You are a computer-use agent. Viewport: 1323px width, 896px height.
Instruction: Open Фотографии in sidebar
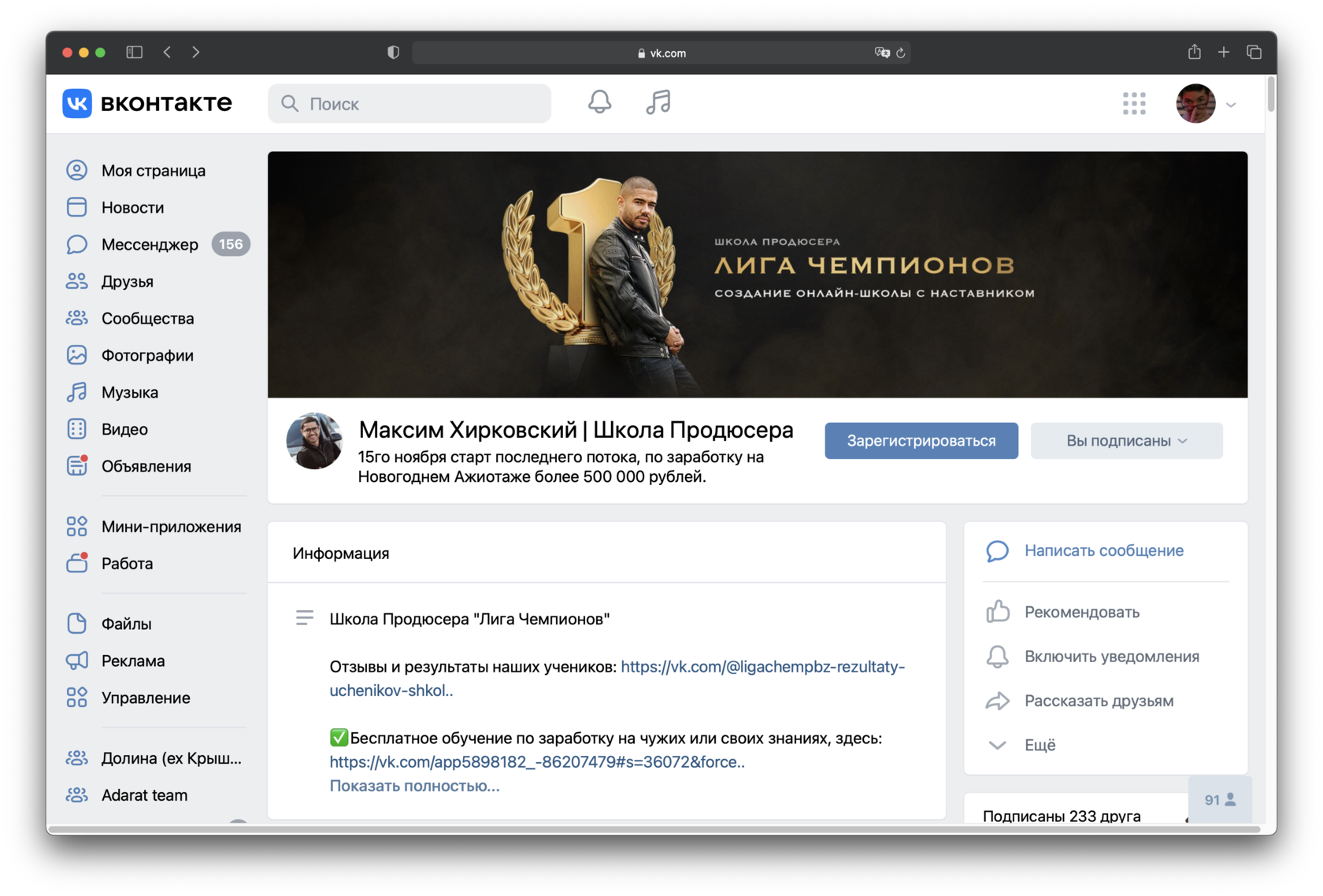pos(147,355)
